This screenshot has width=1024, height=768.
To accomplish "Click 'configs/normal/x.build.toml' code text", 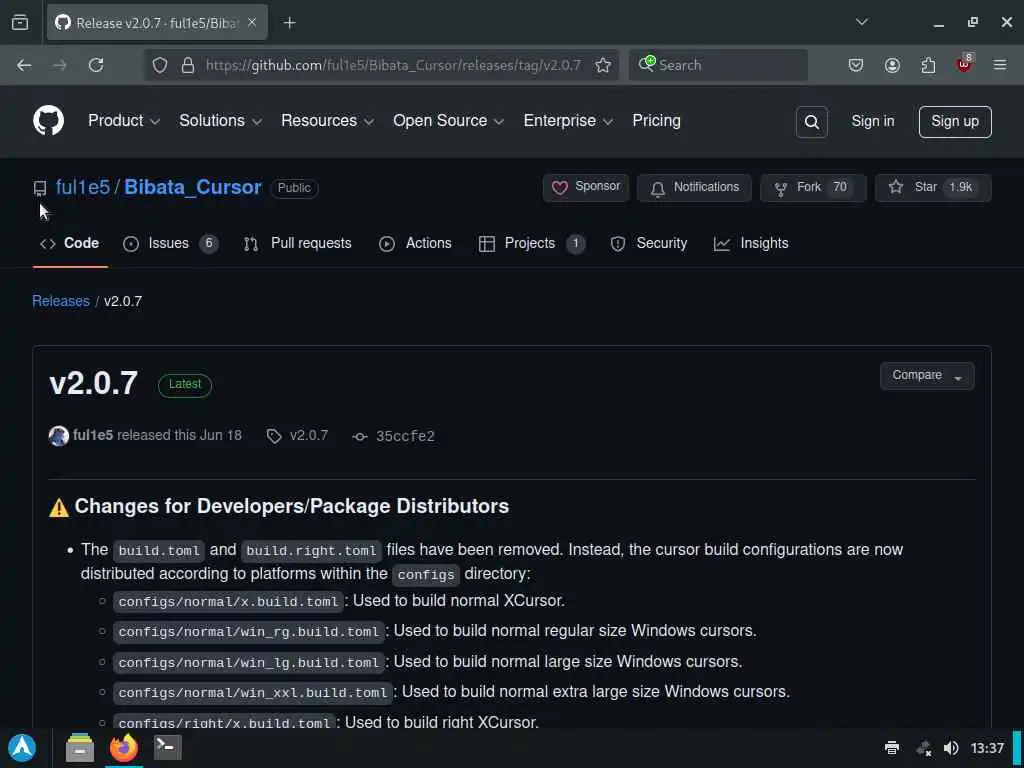I will 229,601.
